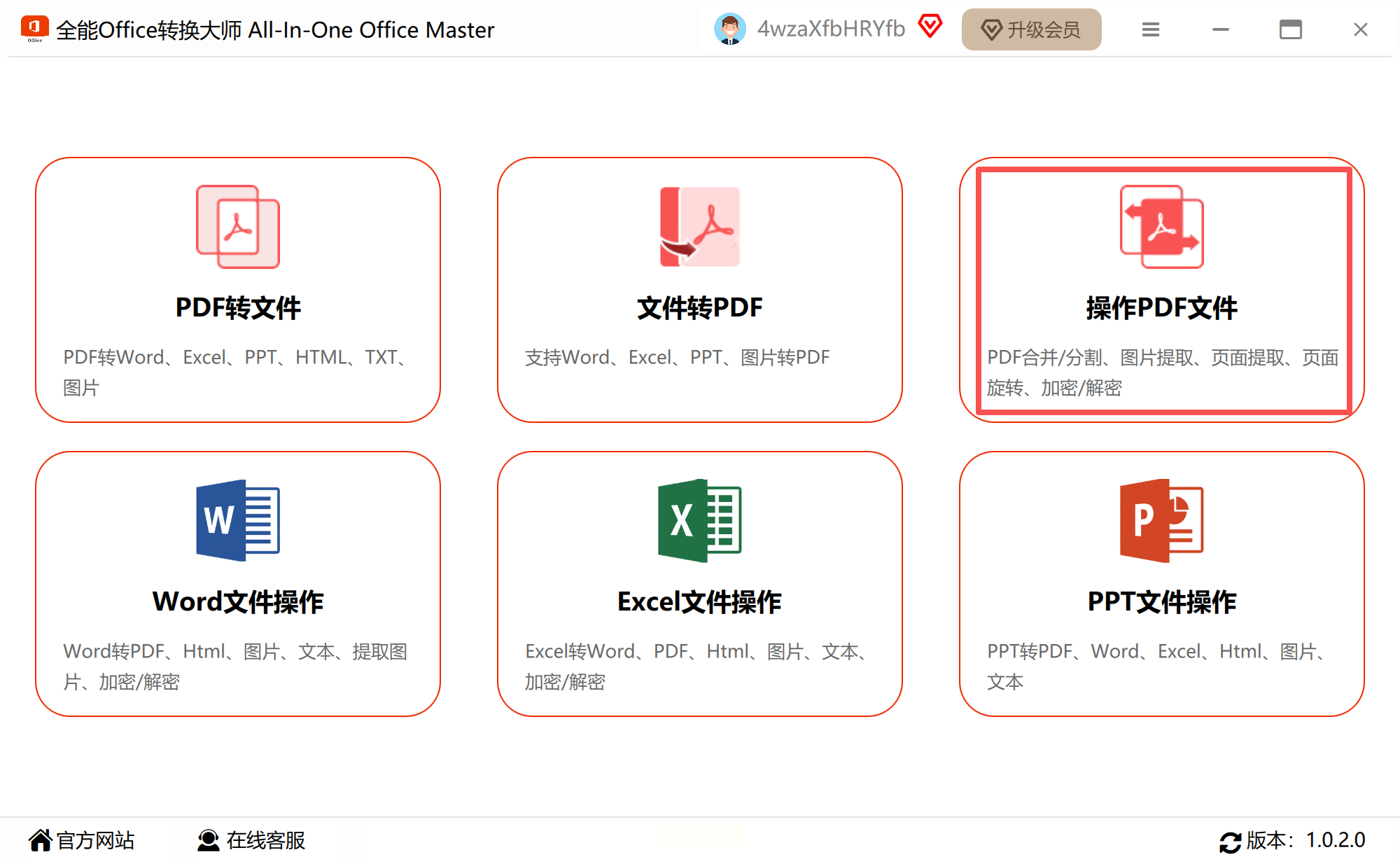Click the red VIP diamond badge
This screenshot has height=864, width=1400.
click(930, 27)
